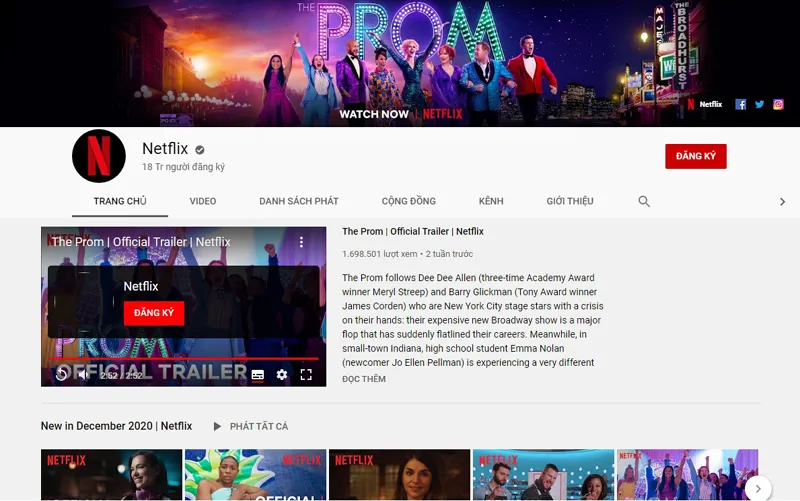The image size is (800, 501).
Task: Open The Prom Official Trailer title link
Action: (x=413, y=231)
